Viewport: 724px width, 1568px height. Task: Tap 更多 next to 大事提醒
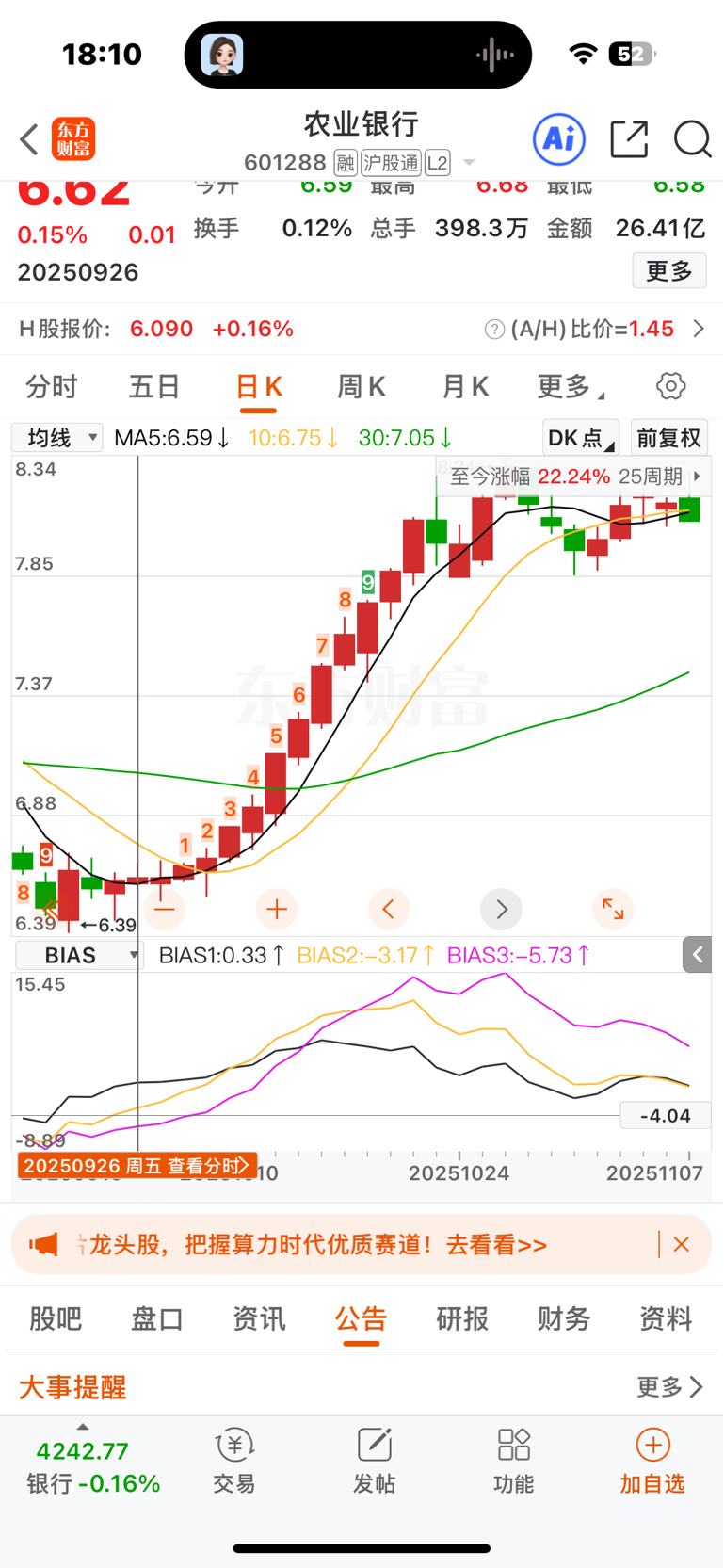[670, 1386]
